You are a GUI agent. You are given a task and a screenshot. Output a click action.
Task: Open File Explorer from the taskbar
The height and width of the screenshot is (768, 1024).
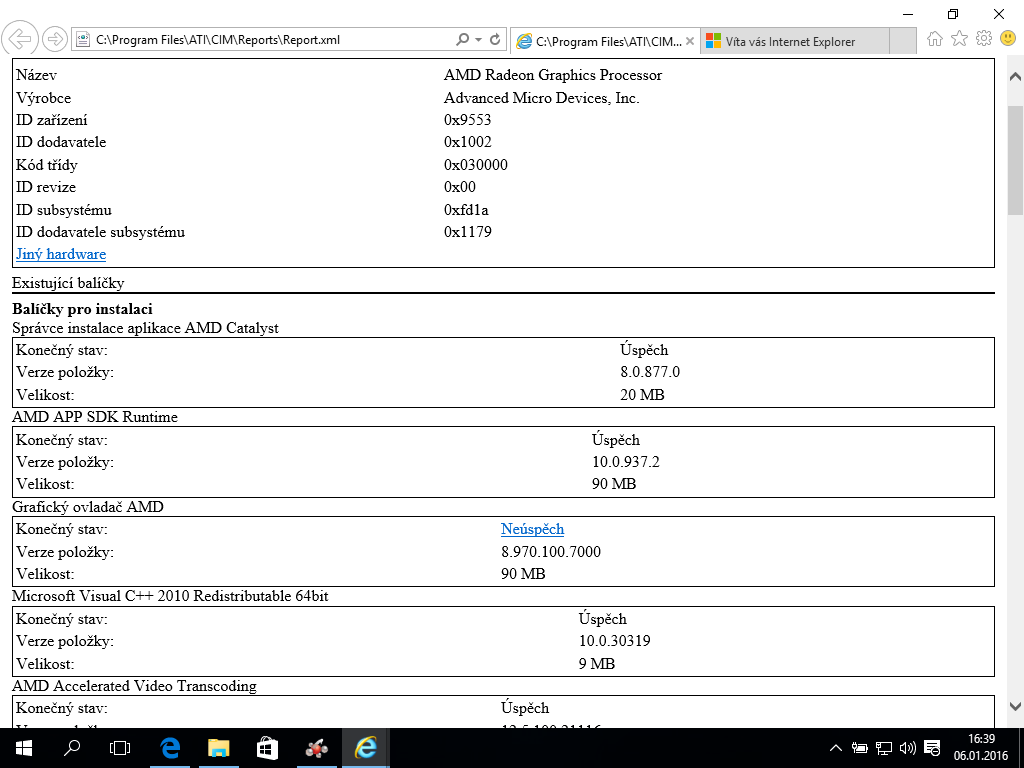click(x=219, y=748)
